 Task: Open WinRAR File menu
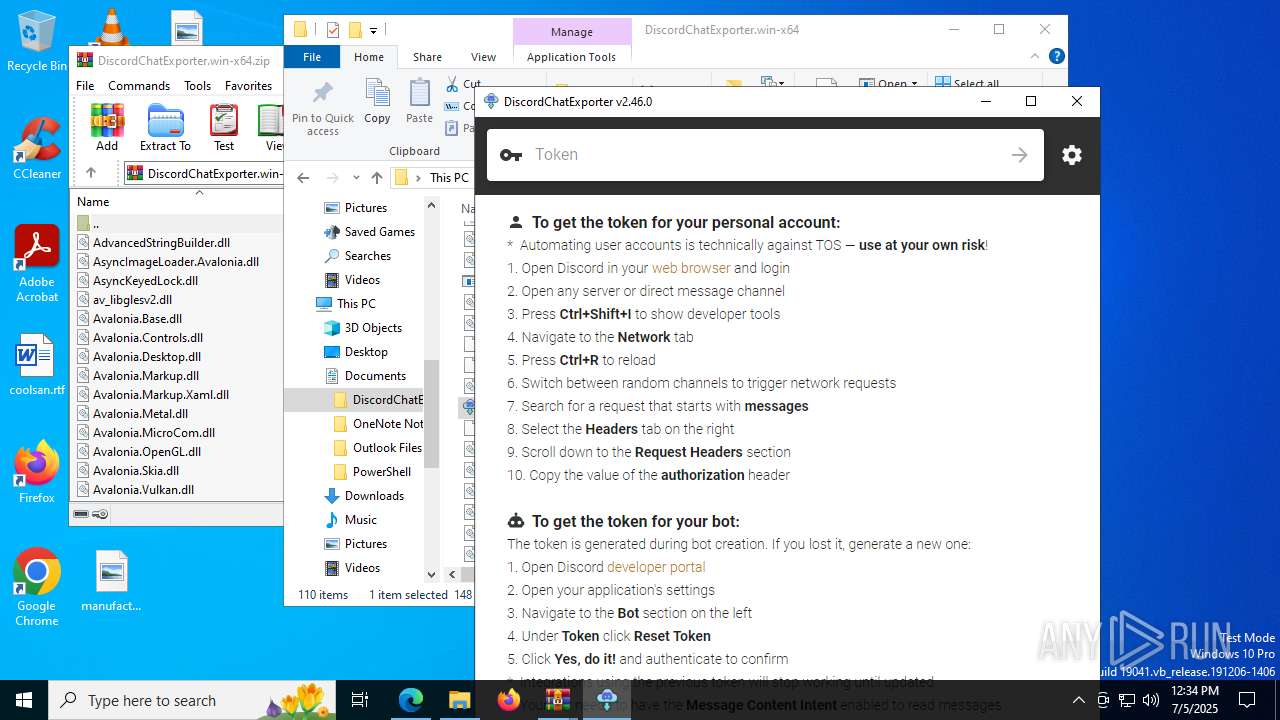[x=85, y=86]
